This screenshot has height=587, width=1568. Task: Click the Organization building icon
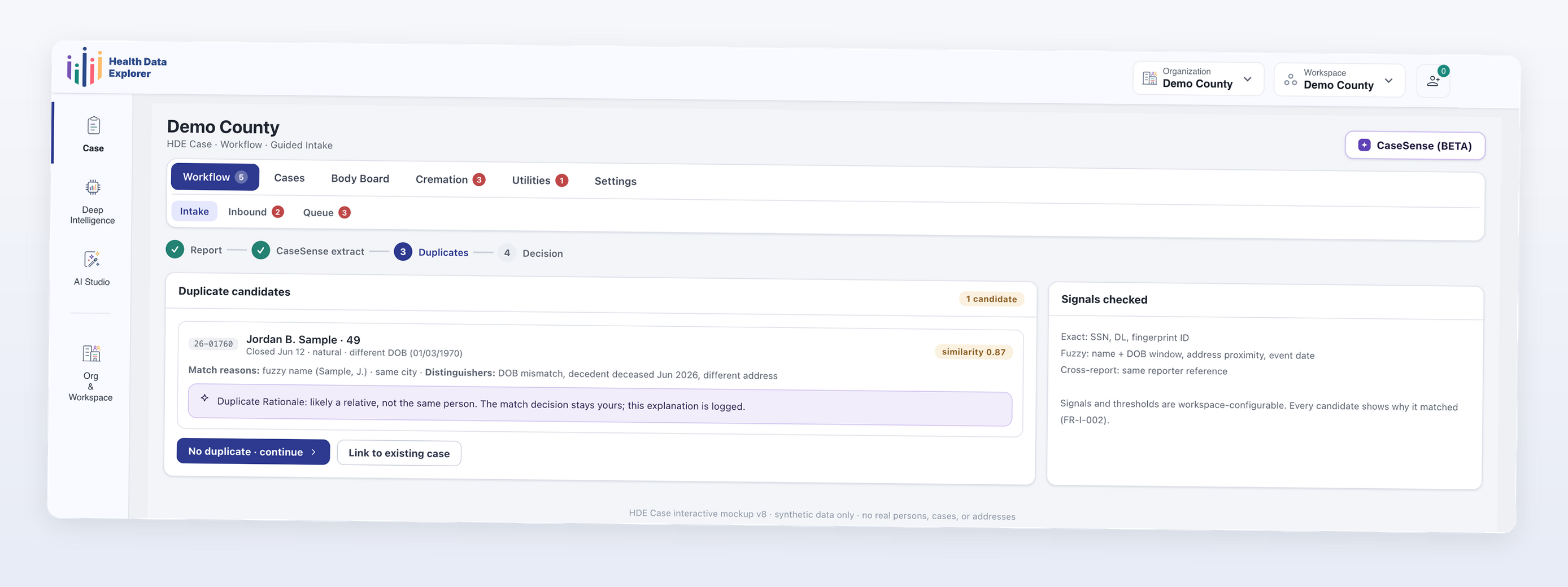[x=1149, y=78]
